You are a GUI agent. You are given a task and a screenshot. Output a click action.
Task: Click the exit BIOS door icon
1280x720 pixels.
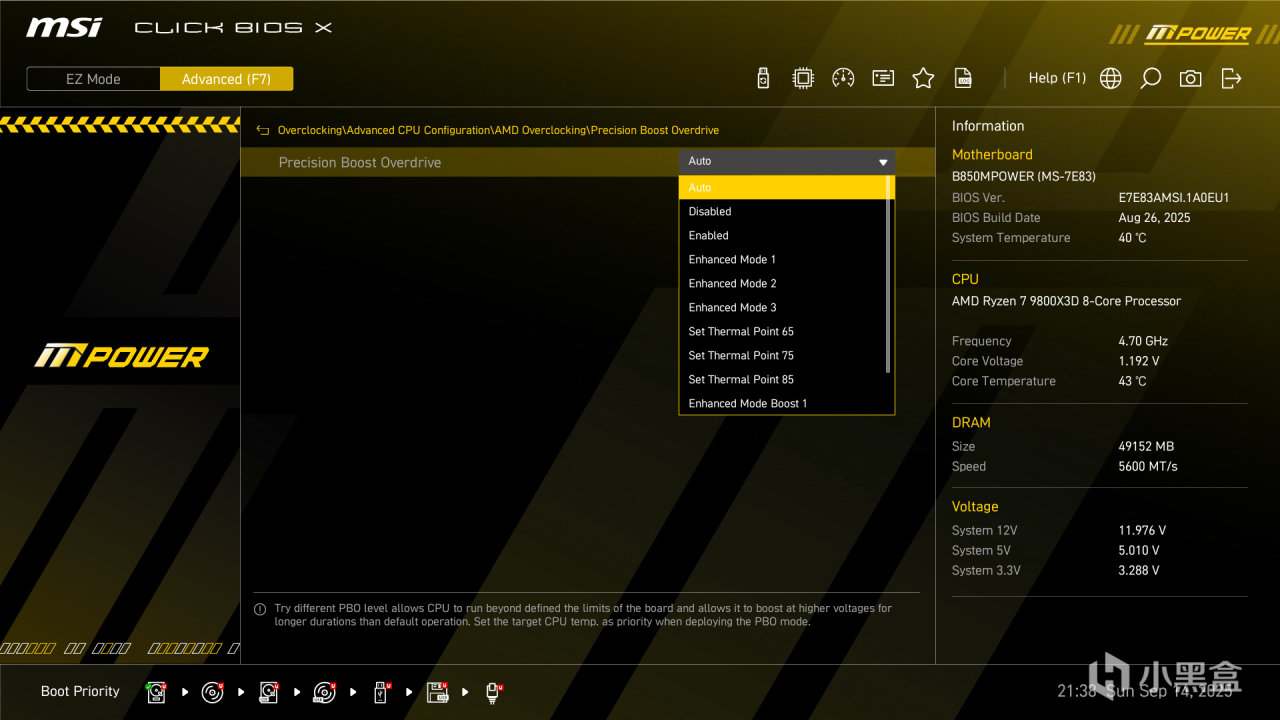coord(1231,78)
